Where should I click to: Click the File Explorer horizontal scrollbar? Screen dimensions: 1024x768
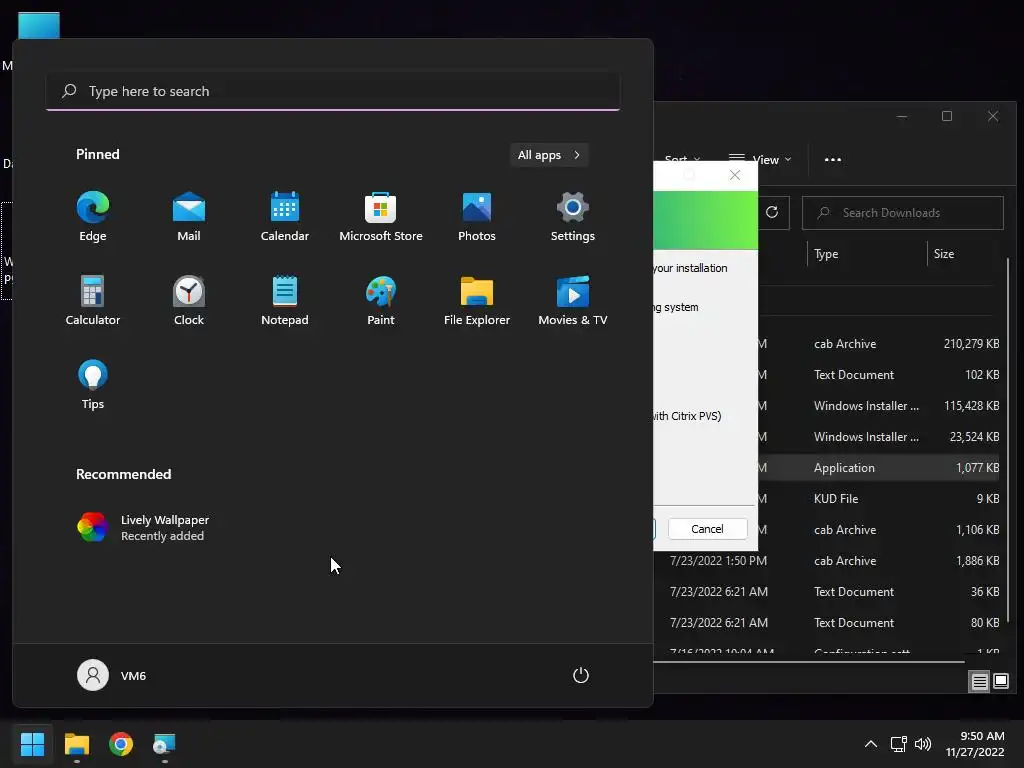click(809, 662)
